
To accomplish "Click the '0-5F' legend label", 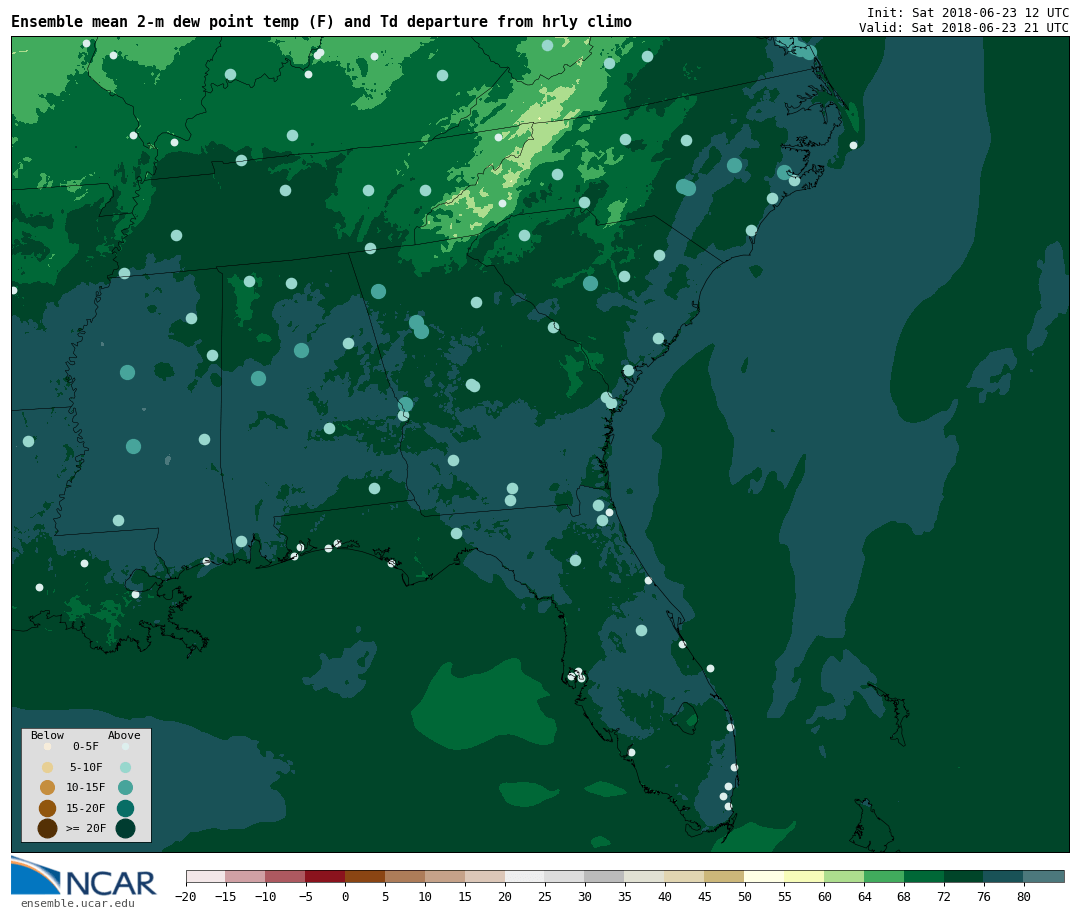I will click(x=86, y=746).
